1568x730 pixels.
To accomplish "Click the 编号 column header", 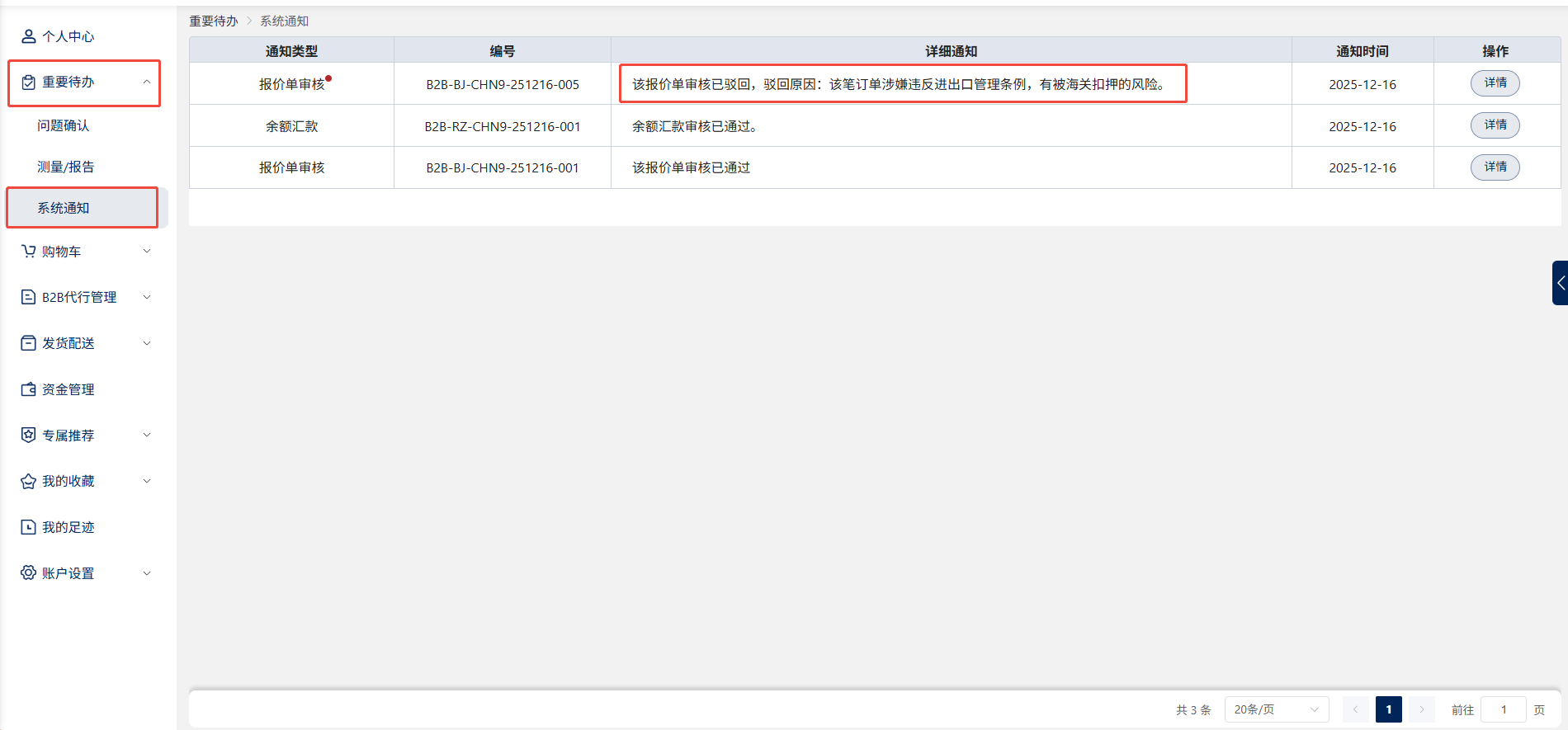I will (503, 51).
